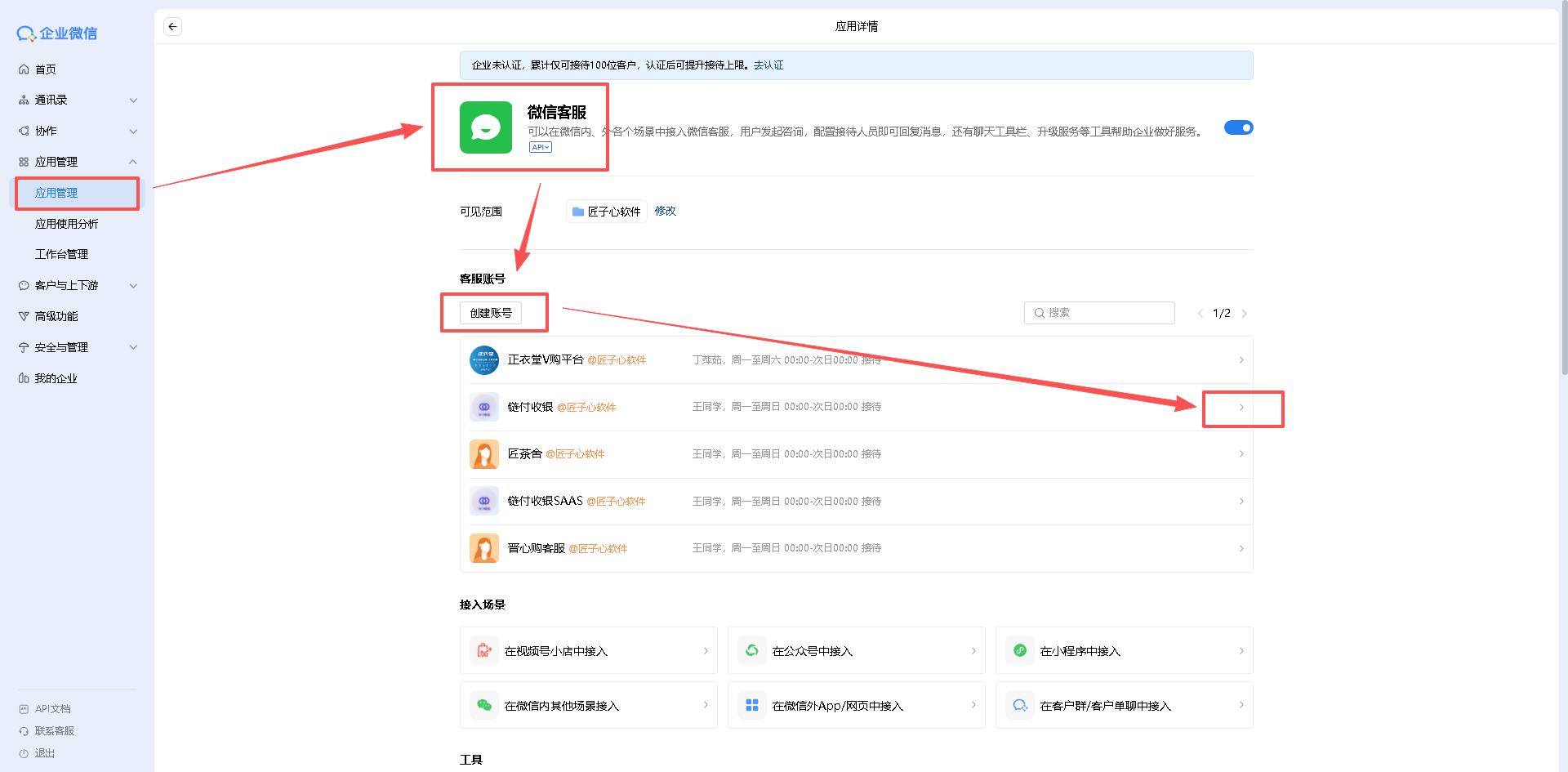Click the API文档 document icon

coord(24,709)
